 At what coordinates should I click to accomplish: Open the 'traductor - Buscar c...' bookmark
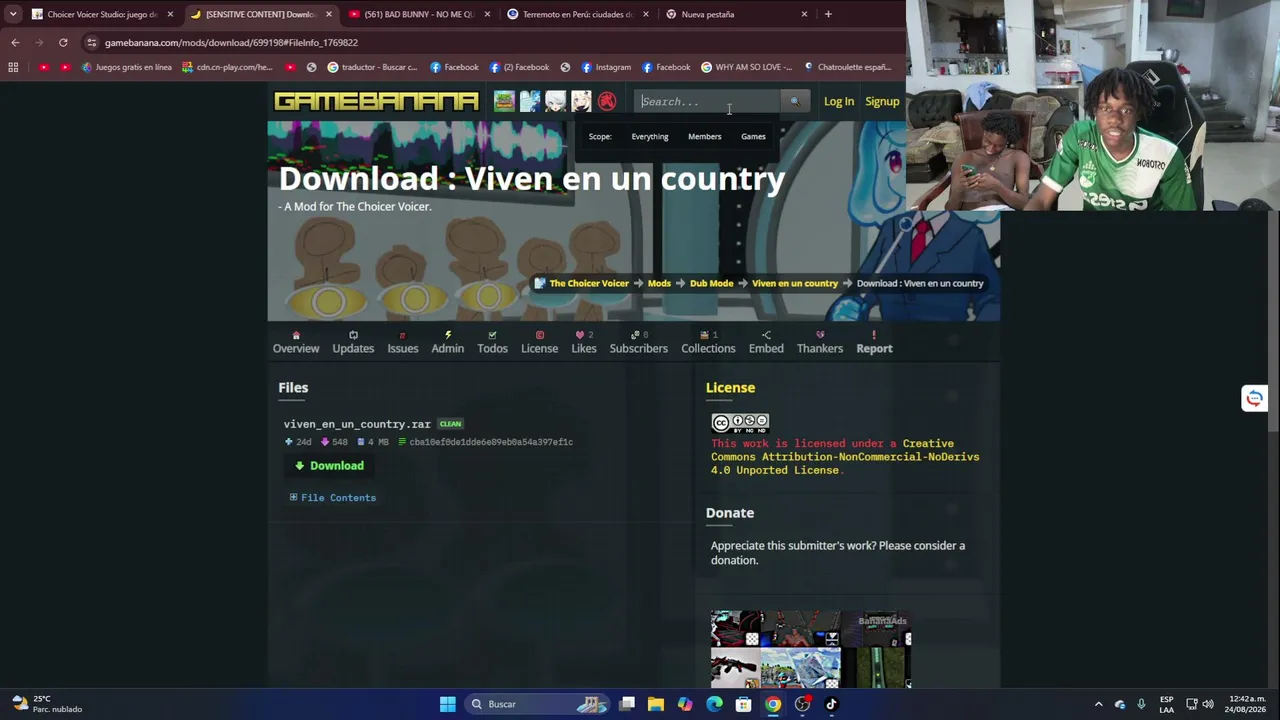click(372, 67)
